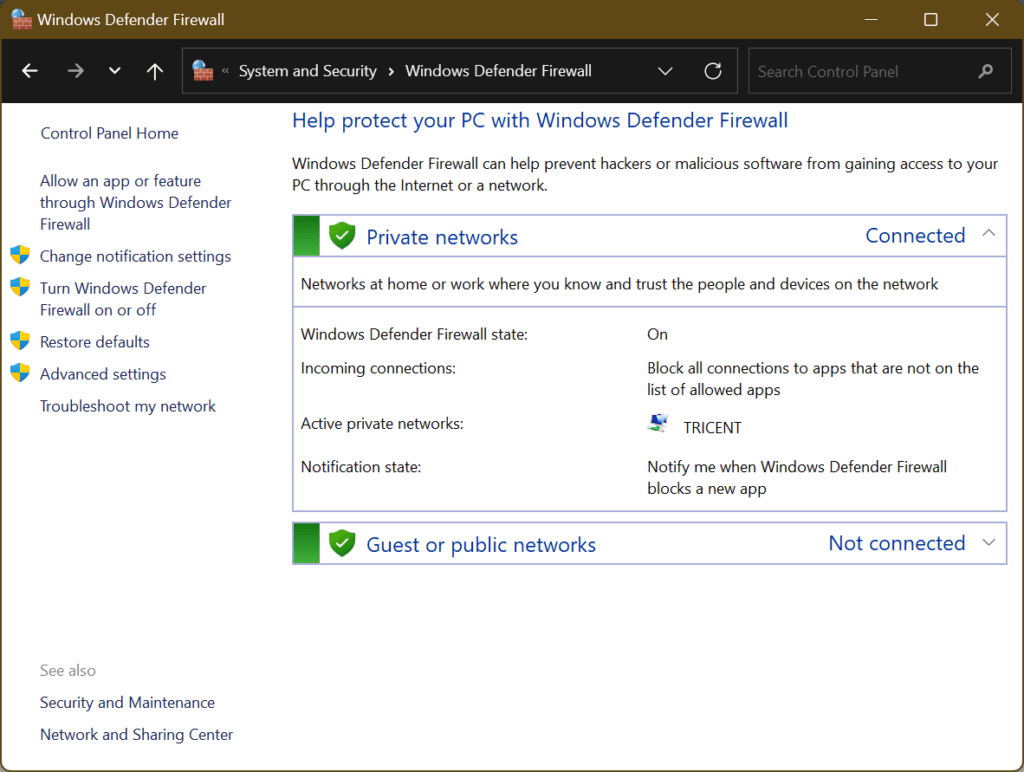Select Windows Defender Firewall in the breadcrumb
Viewport: 1024px width, 772px height.
(x=498, y=70)
